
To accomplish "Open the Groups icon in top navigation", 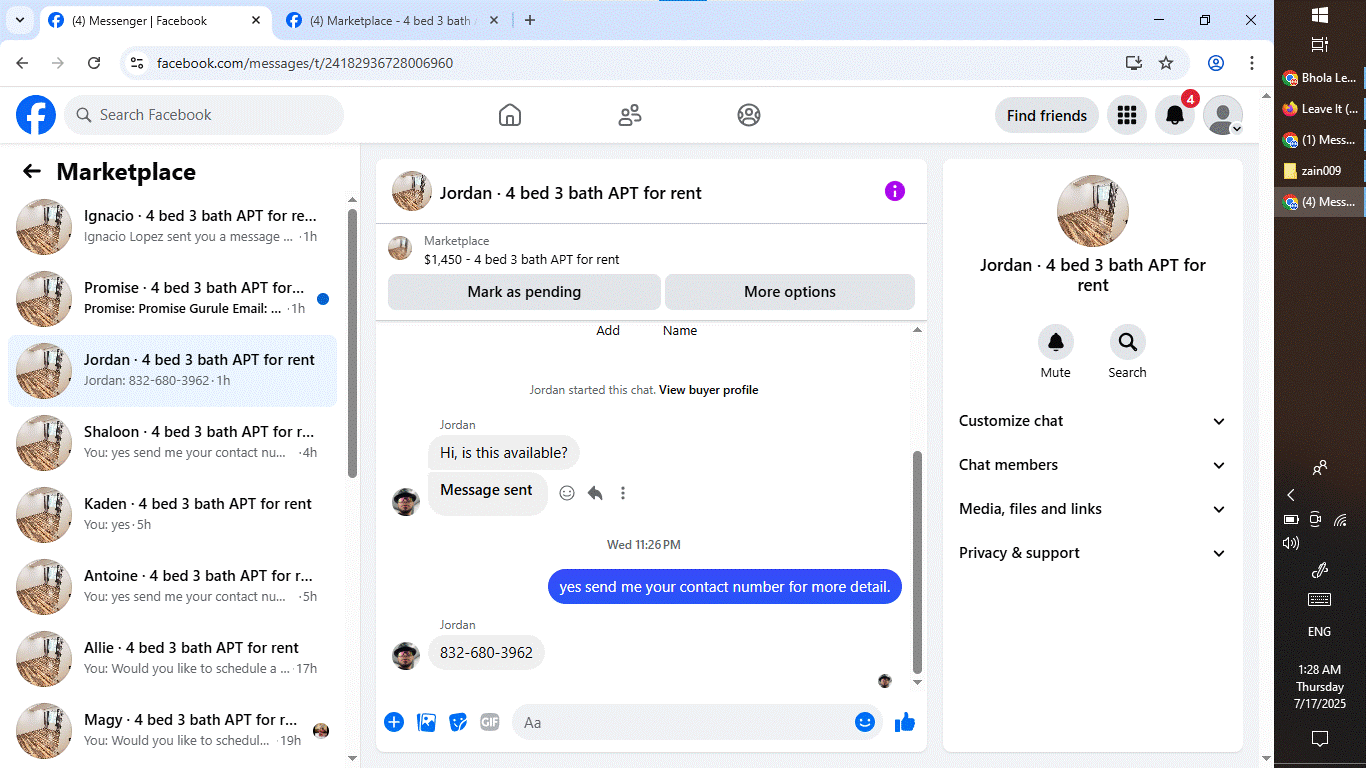I will [x=749, y=115].
